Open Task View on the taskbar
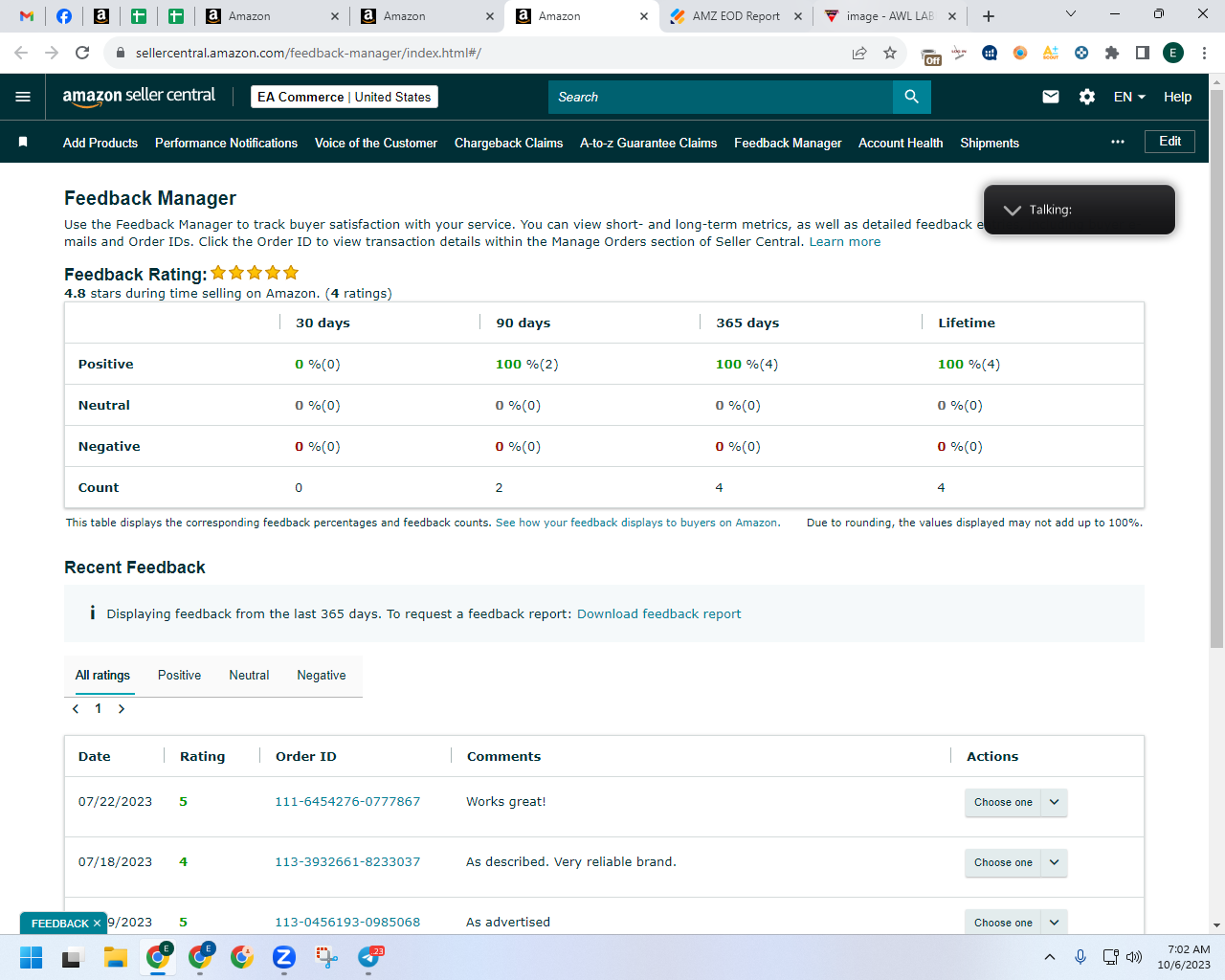This screenshot has height=980, width=1225. pos(73,957)
